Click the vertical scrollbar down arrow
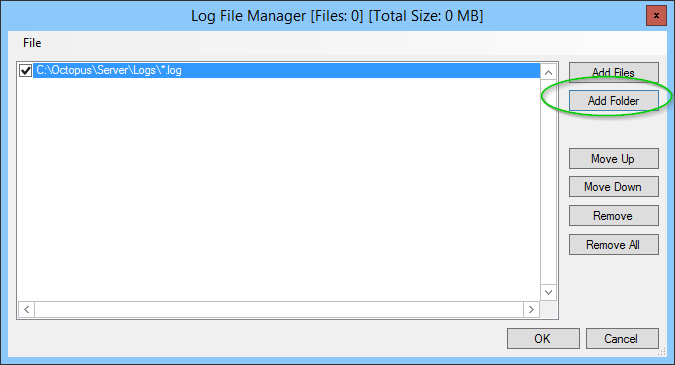This screenshot has width=675, height=365. [548, 292]
